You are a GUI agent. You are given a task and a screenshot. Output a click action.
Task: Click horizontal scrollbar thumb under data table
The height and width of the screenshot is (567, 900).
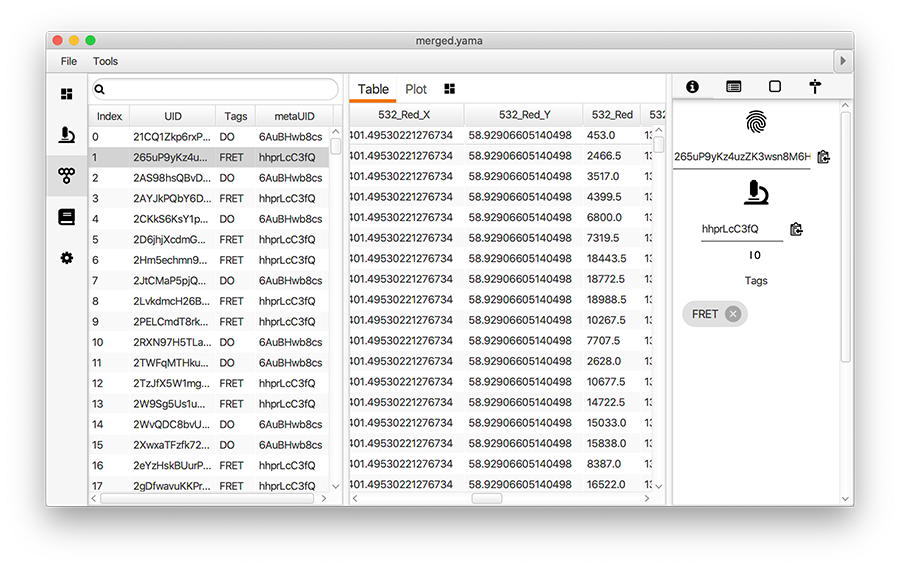coord(487,499)
